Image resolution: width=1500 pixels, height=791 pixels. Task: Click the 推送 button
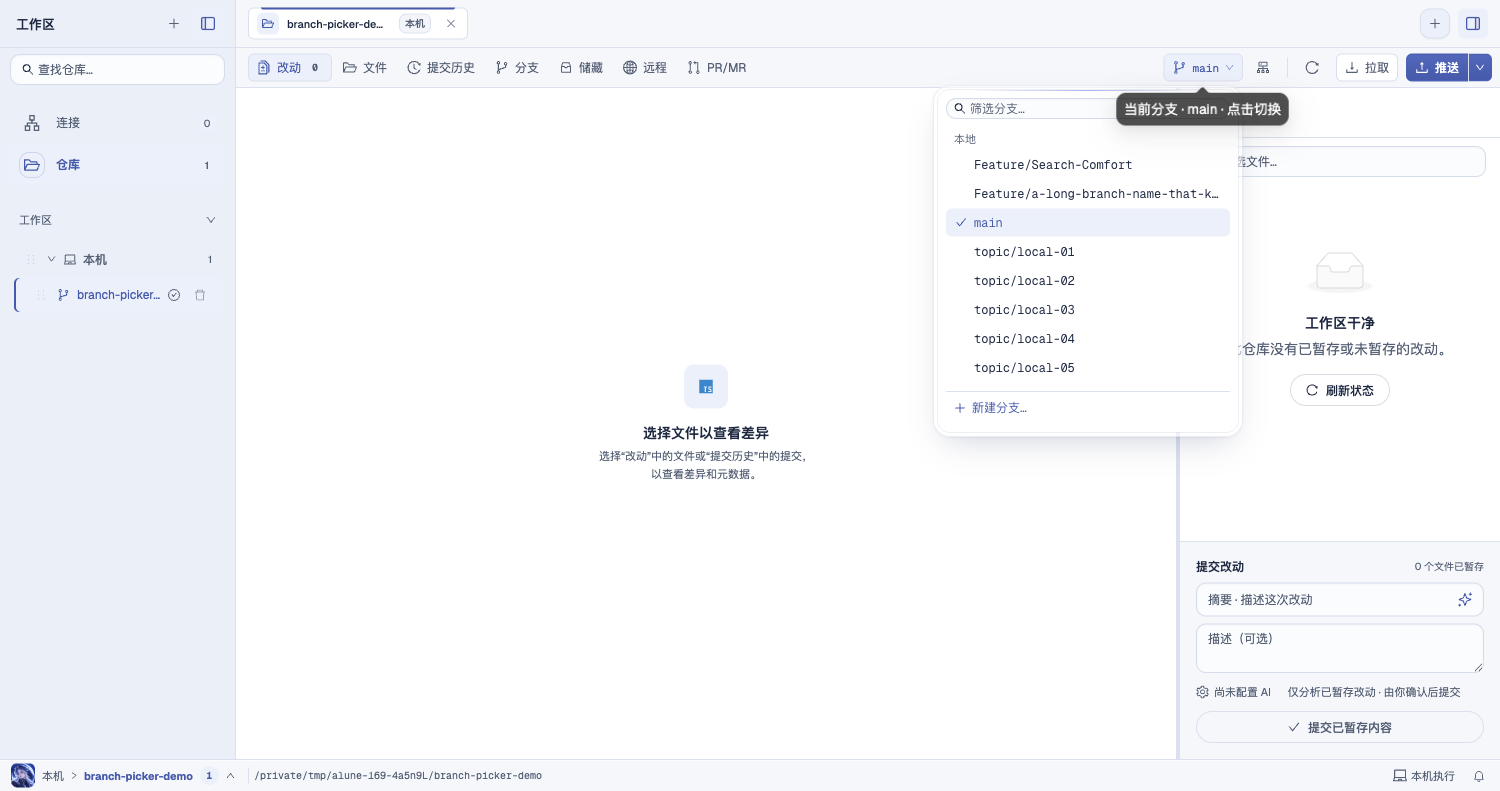pyautogui.click(x=1437, y=68)
